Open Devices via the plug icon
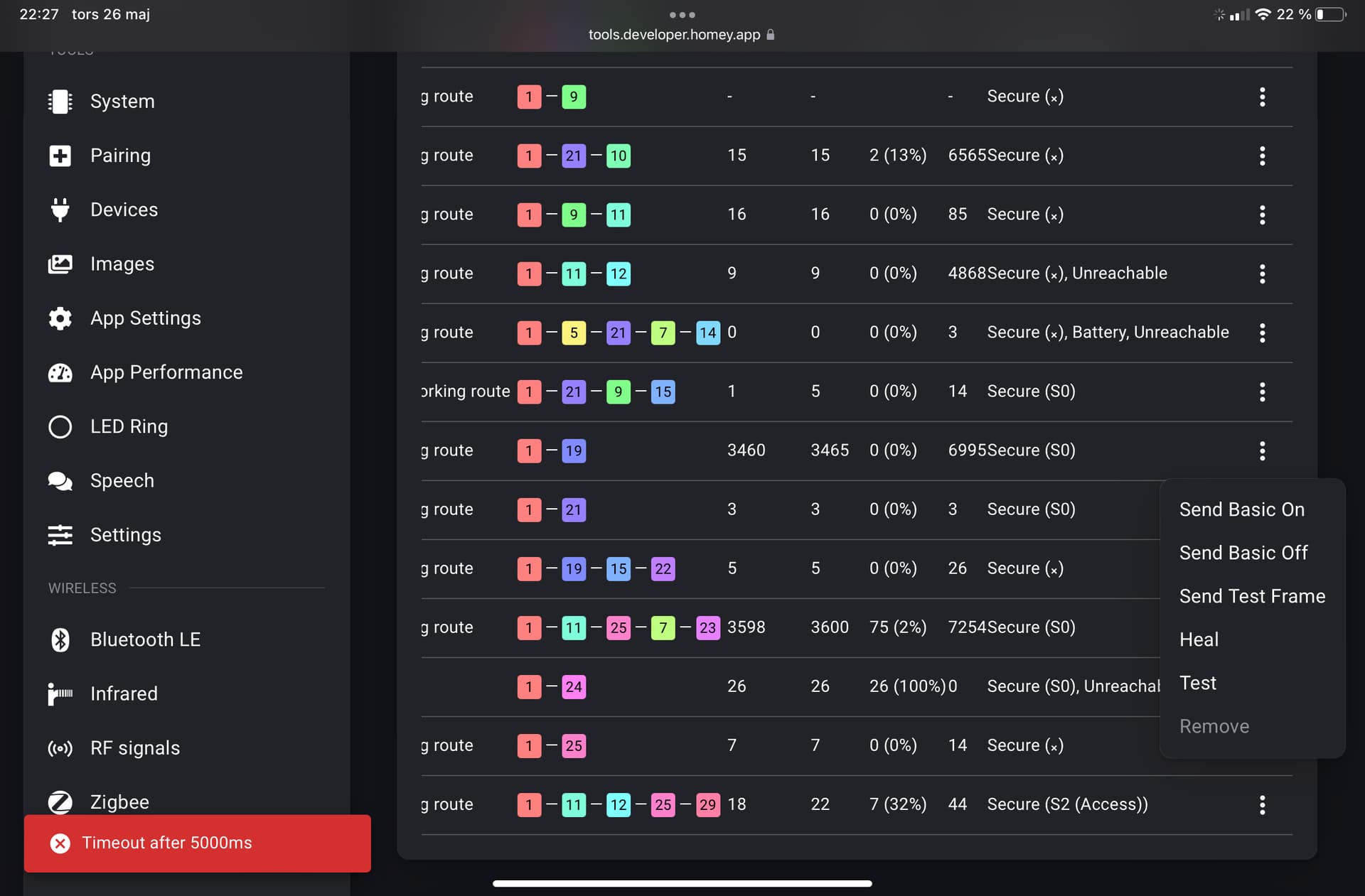 pos(60,210)
